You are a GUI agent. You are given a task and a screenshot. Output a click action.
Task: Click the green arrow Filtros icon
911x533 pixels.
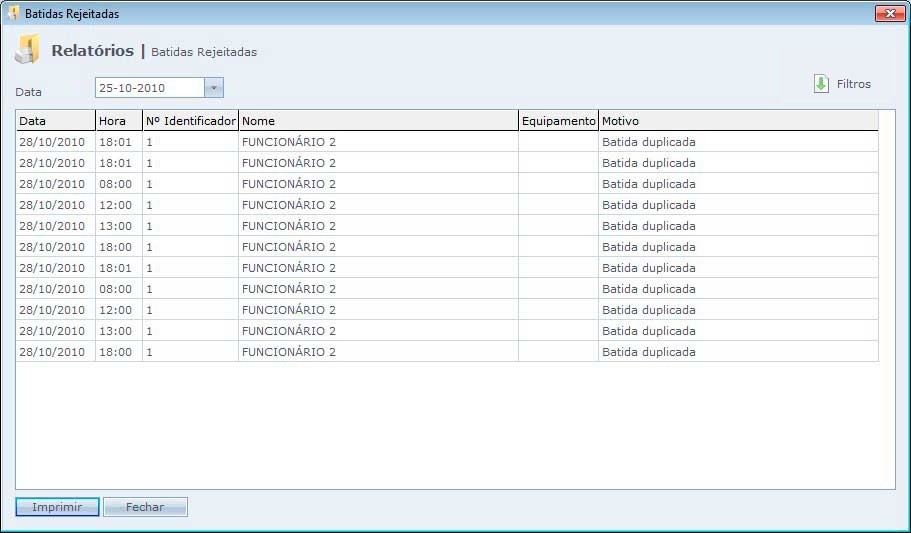pyautogui.click(x=821, y=84)
